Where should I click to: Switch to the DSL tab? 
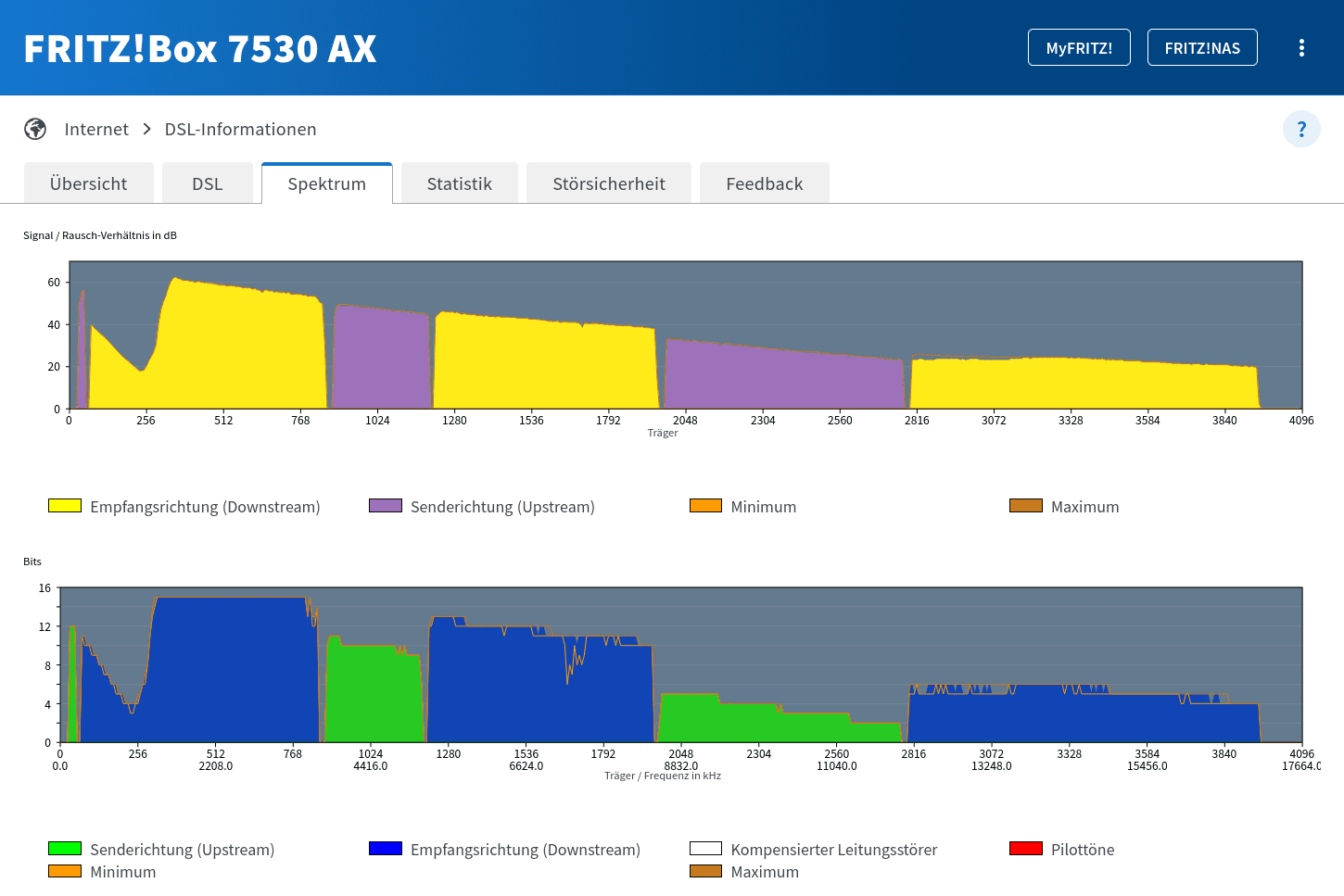208,183
